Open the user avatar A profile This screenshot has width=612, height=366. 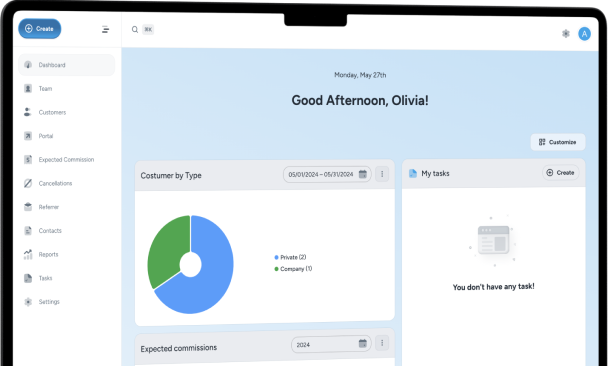tap(584, 34)
